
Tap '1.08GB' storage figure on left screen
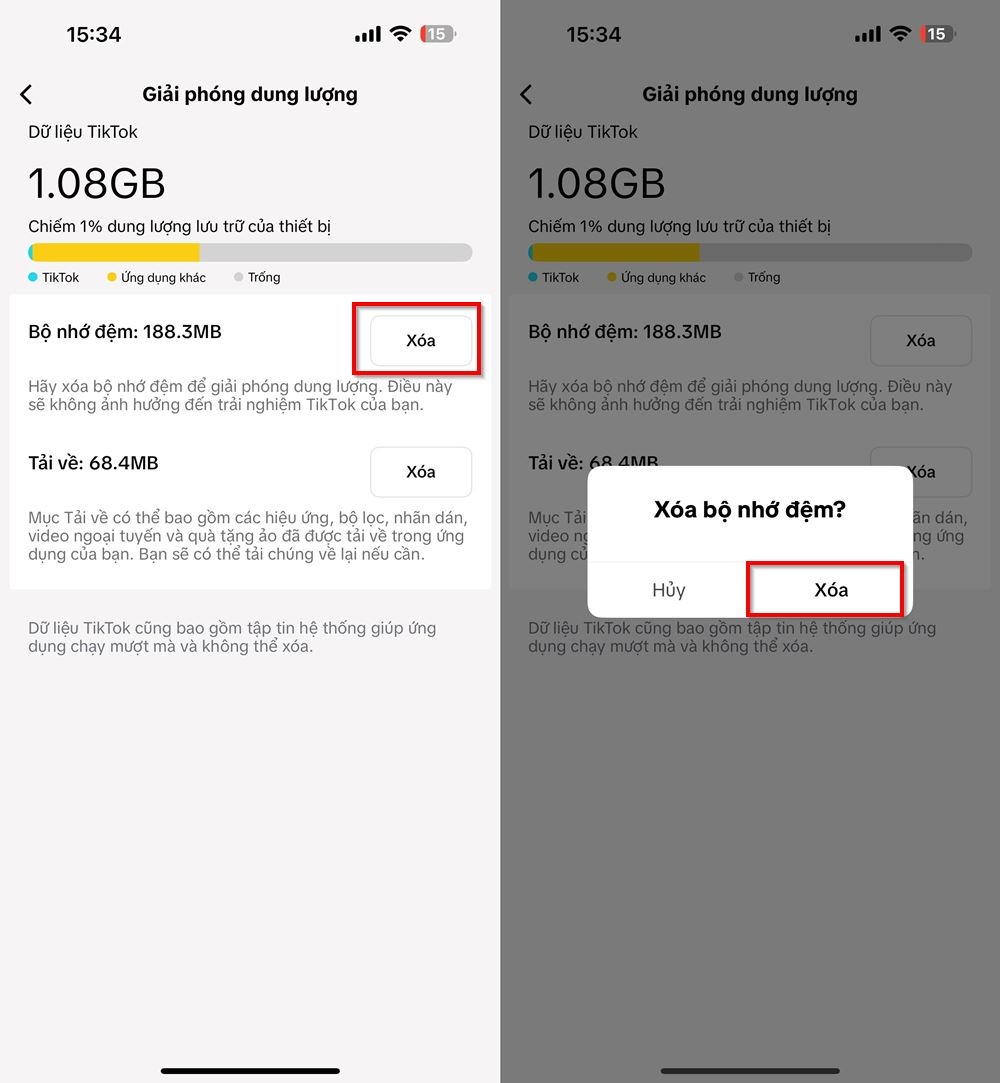click(x=97, y=184)
